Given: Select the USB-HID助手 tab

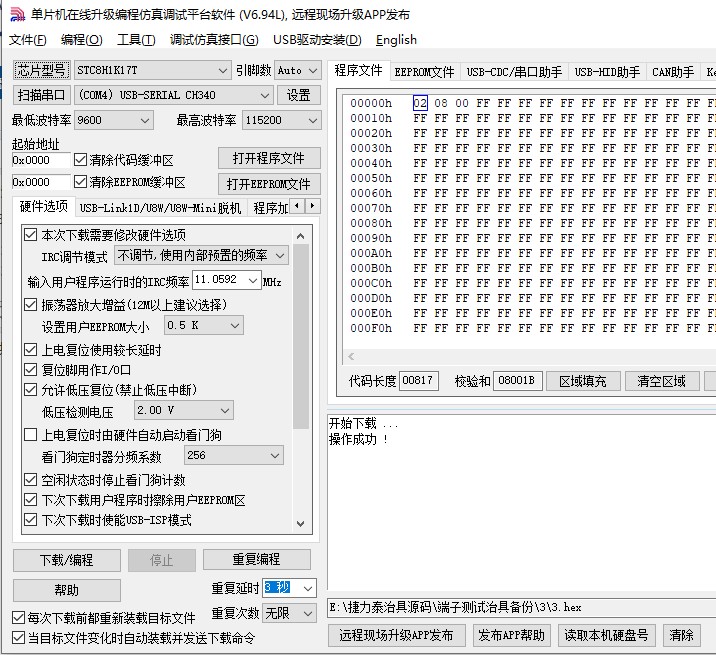Looking at the screenshot, I should [x=607, y=72].
